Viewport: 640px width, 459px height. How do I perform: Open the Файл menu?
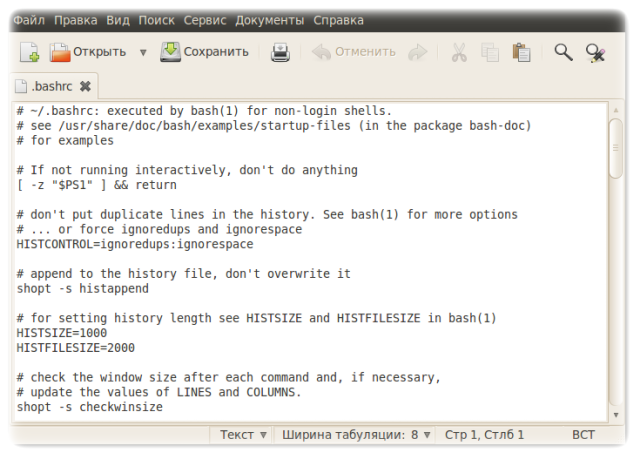(29, 20)
